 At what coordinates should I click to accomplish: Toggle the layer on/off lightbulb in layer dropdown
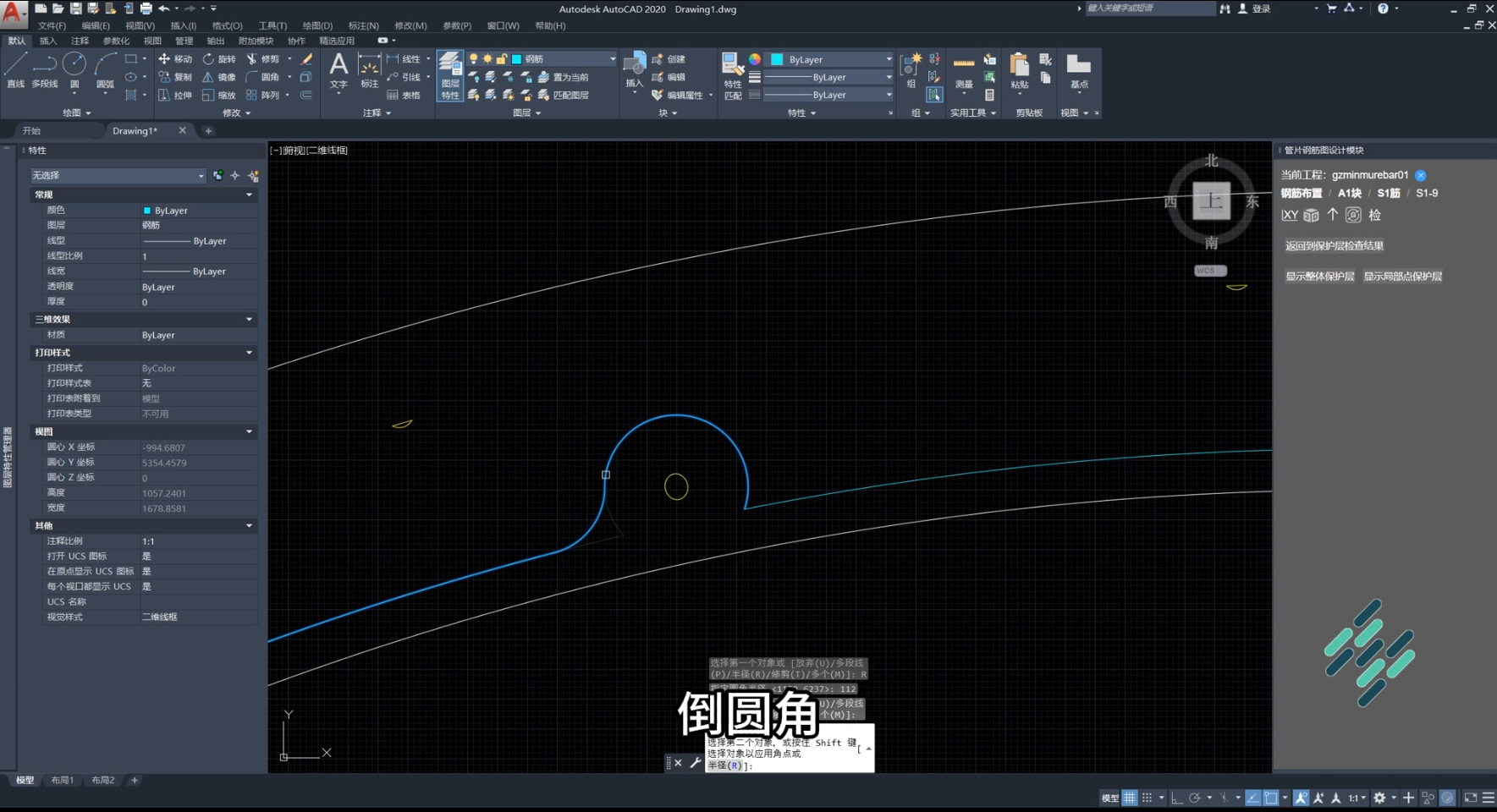(474, 59)
